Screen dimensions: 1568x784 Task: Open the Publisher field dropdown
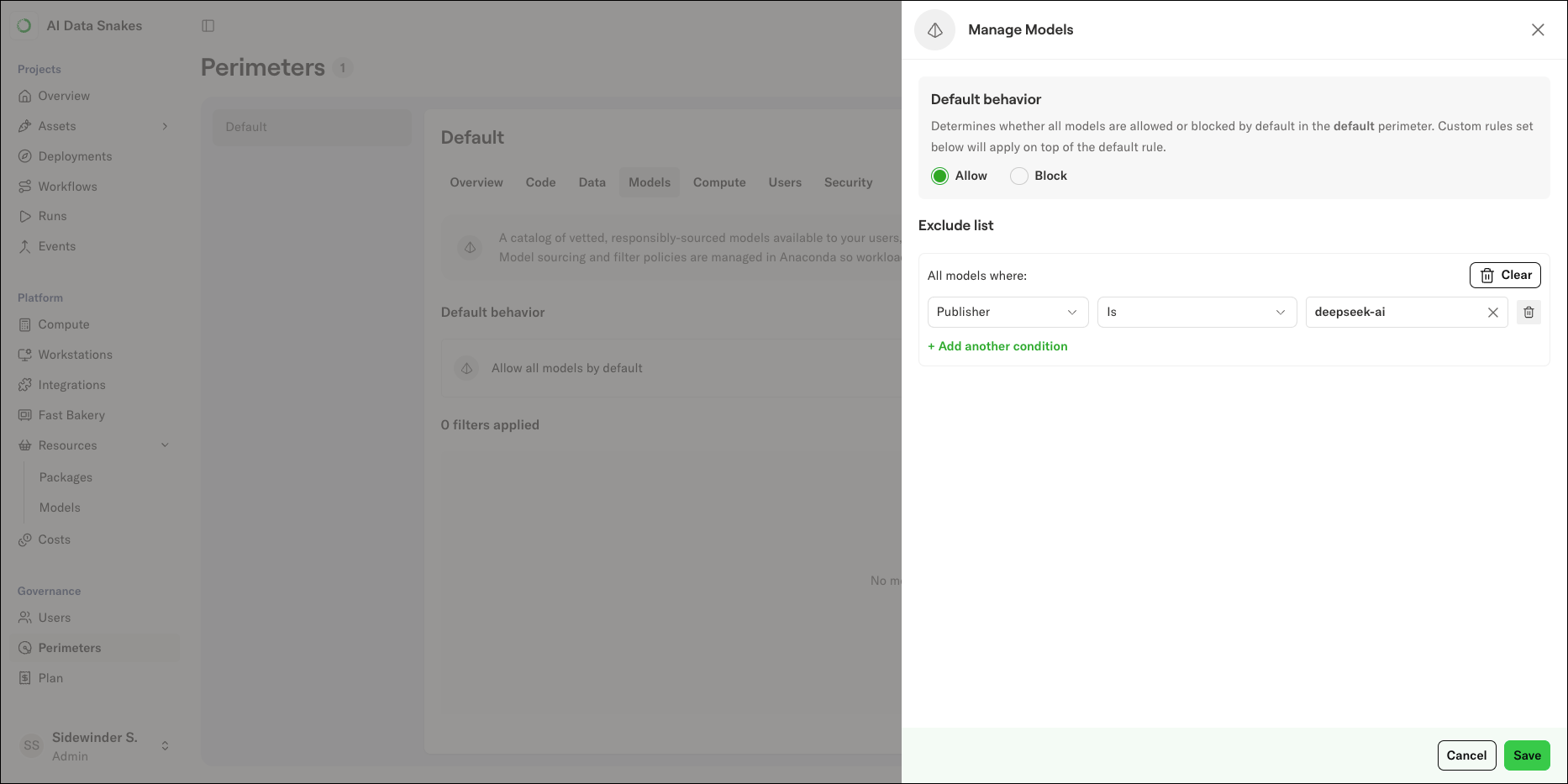[x=1008, y=312]
